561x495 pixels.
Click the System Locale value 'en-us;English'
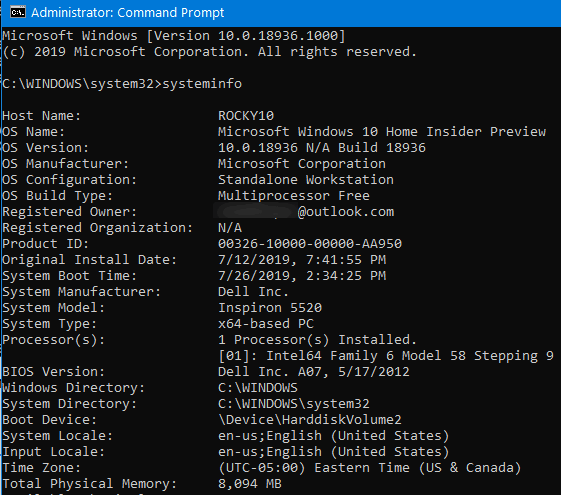pos(270,436)
